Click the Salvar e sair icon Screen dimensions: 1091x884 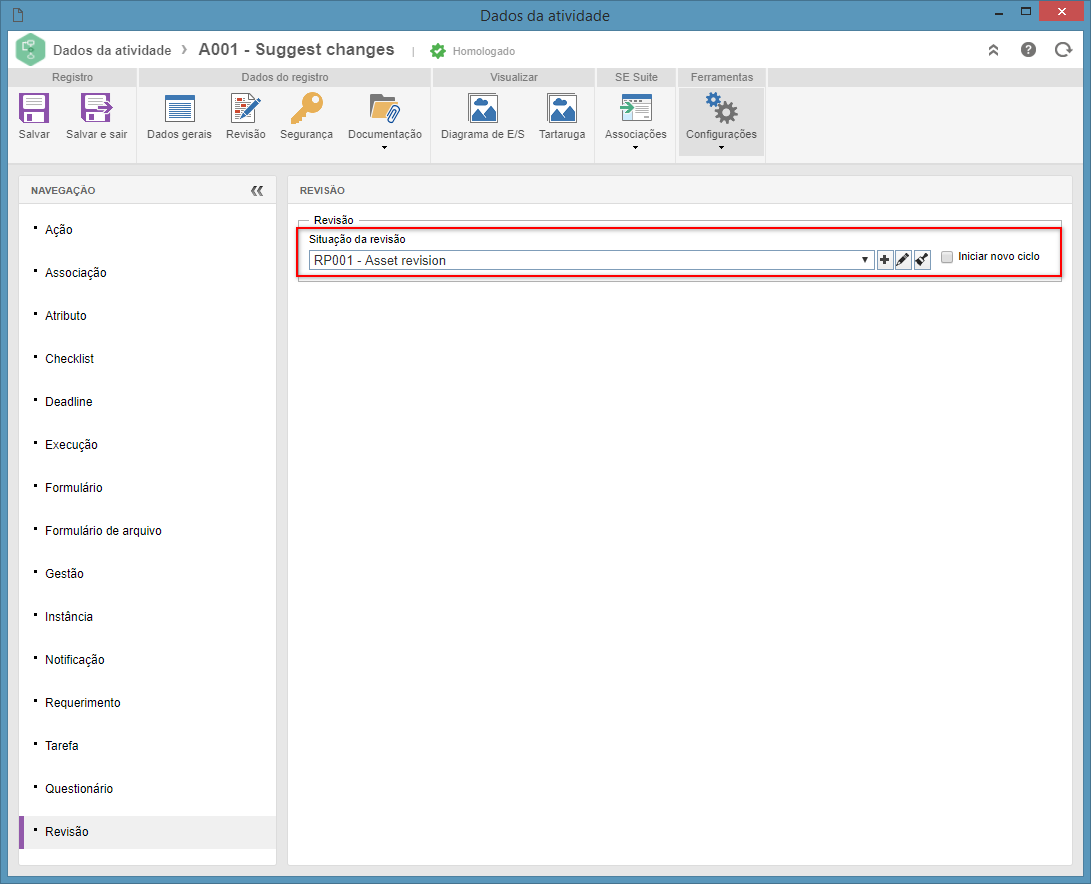click(x=97, y=109)
